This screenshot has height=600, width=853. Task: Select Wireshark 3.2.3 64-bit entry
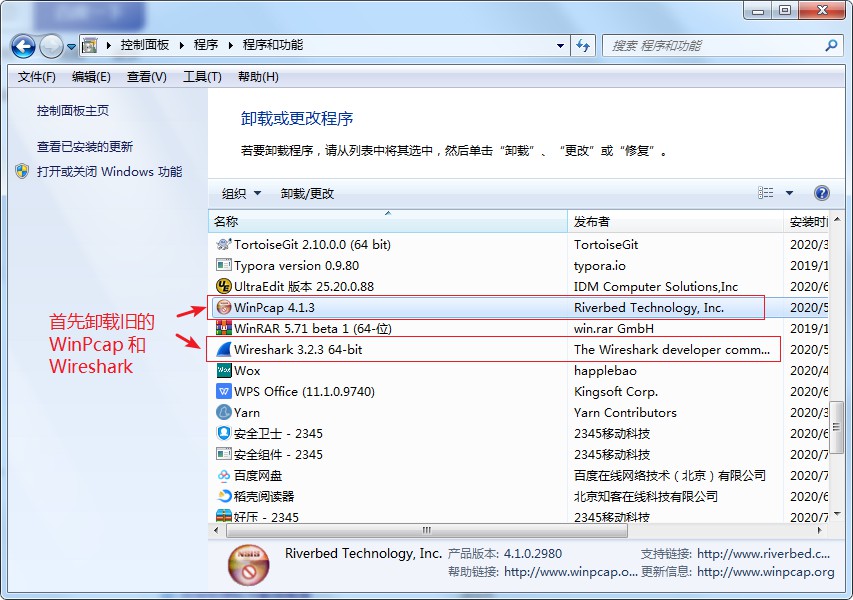[298, 350]
